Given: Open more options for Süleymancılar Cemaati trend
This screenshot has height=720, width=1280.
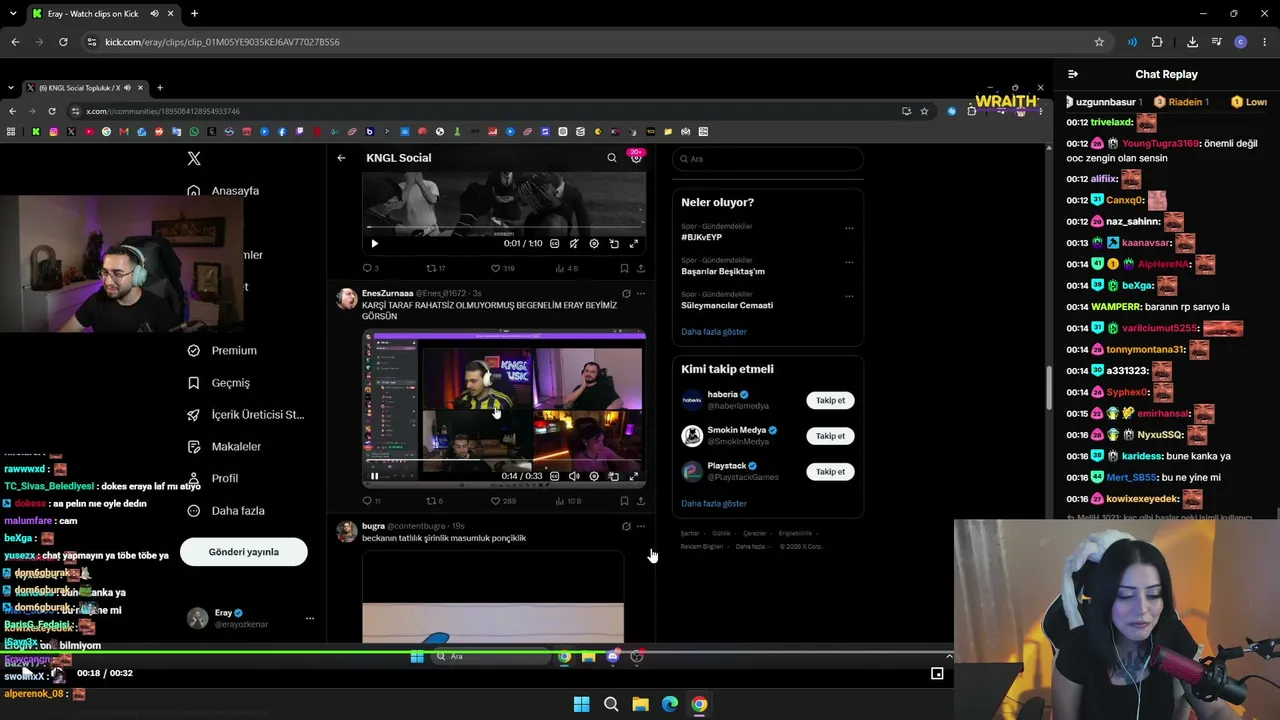Looking at the screenshot, I should point(849,296).
